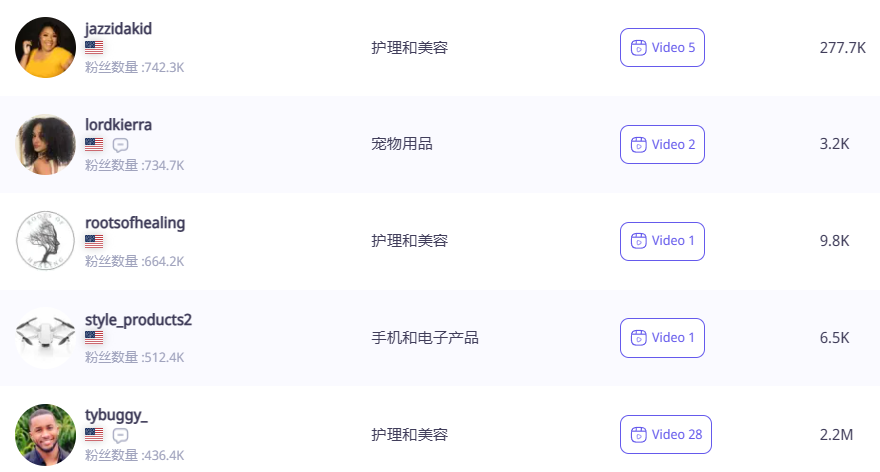Click the US flag icon under jazzidakid

coord(94,47)
